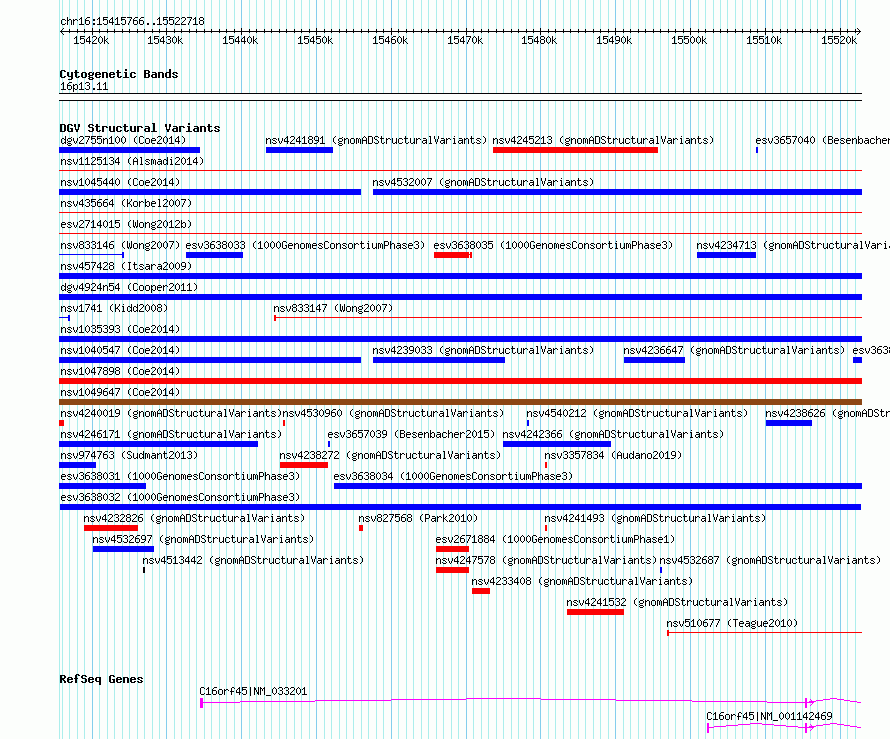This screenshot has height=739, width=890.
Task: Click nsv1125134 (Alsmadi2014) variant label
Action: (x=132, y=161)
